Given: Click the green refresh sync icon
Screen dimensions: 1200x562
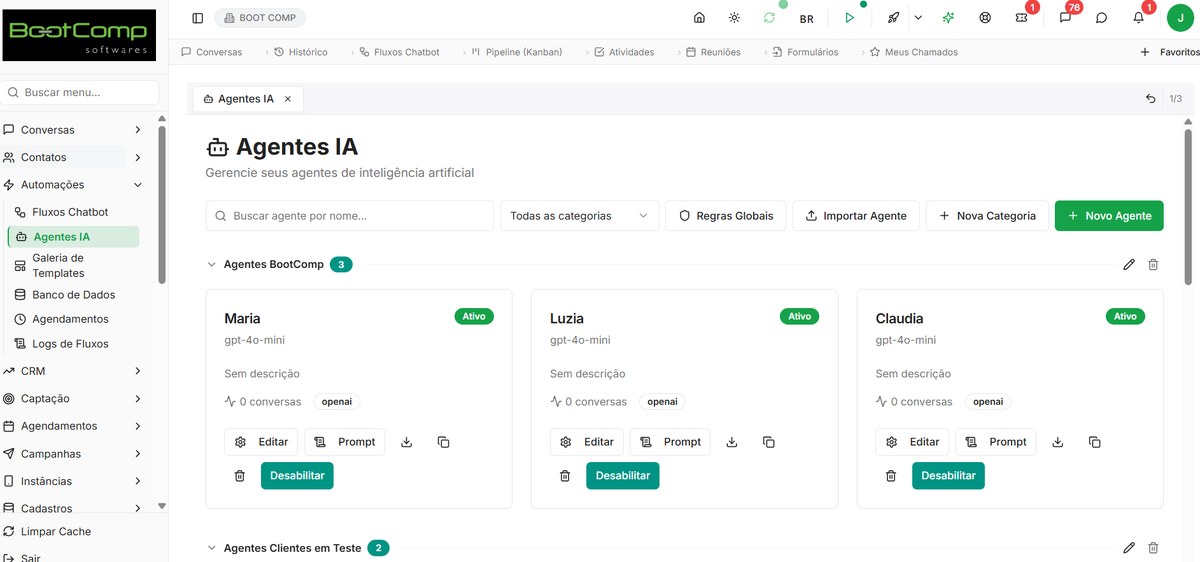Looking at the screenshot, I should point(769,18).
